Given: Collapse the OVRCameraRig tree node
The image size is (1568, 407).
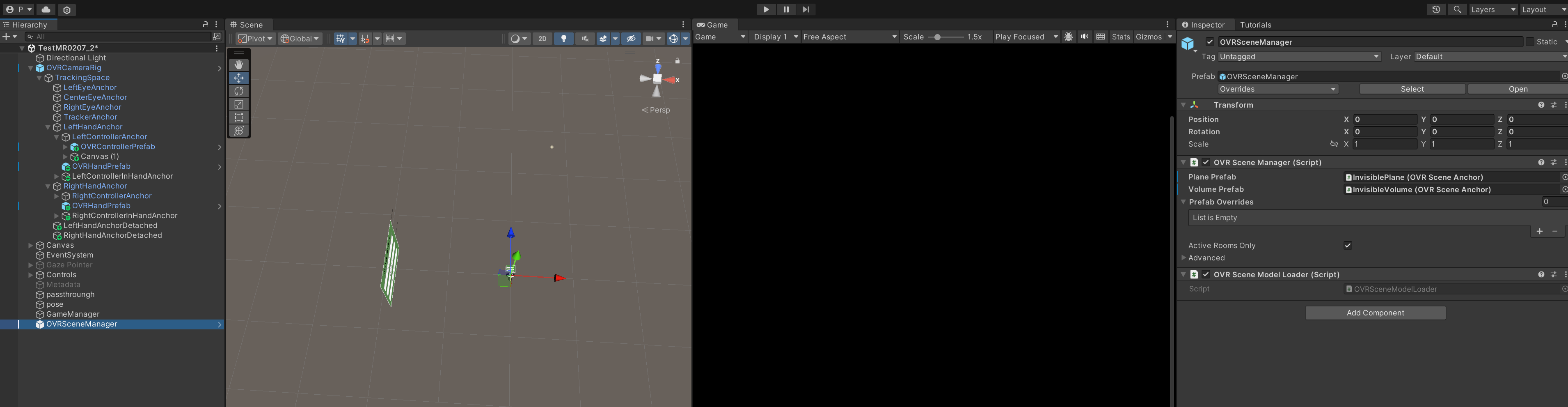Looking at the screenshot, I should pyautogui.click(x=30, y=68).
